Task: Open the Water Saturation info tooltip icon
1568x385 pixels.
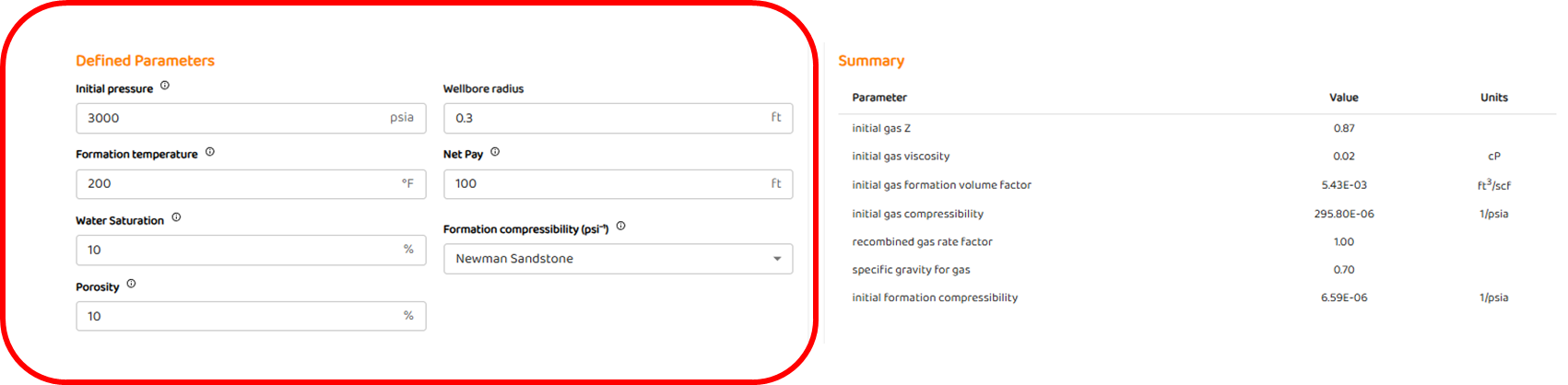Action: click(x=176, y=218)
